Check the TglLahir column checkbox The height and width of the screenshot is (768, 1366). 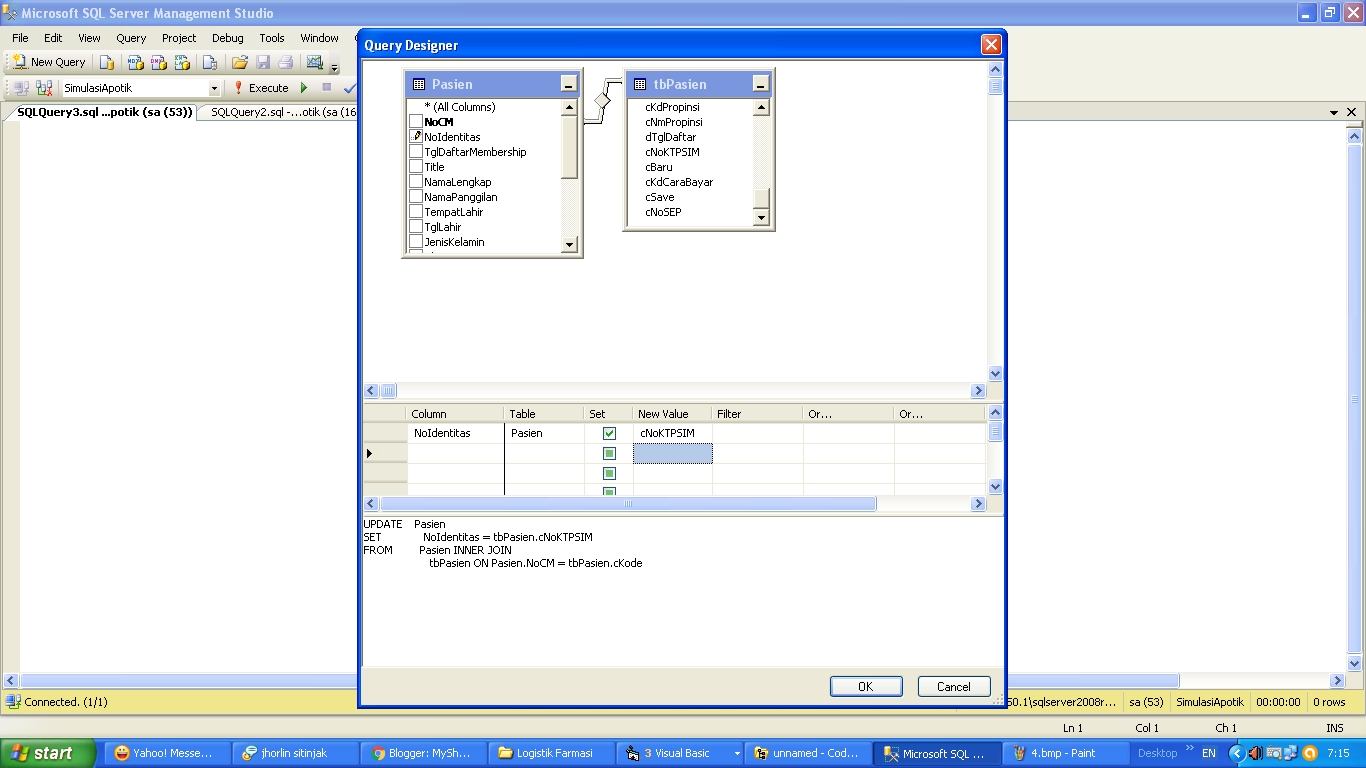point(416,227)
